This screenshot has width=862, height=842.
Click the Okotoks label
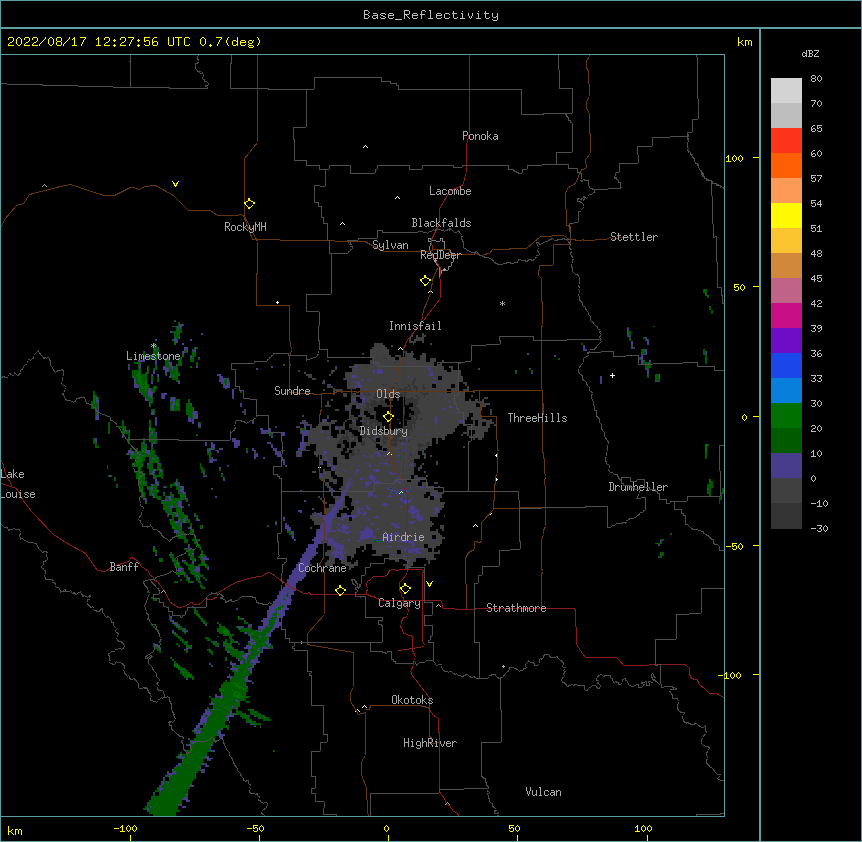[x=412, y=700]
